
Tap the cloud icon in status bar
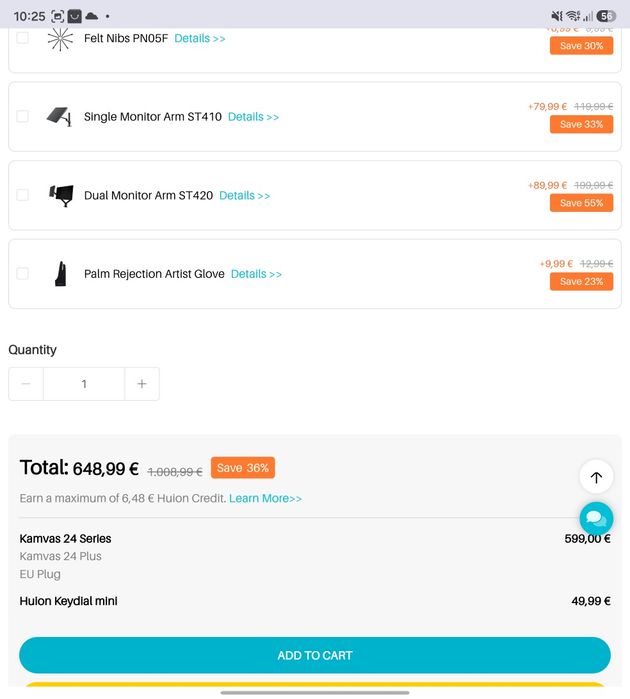(91, 16)
